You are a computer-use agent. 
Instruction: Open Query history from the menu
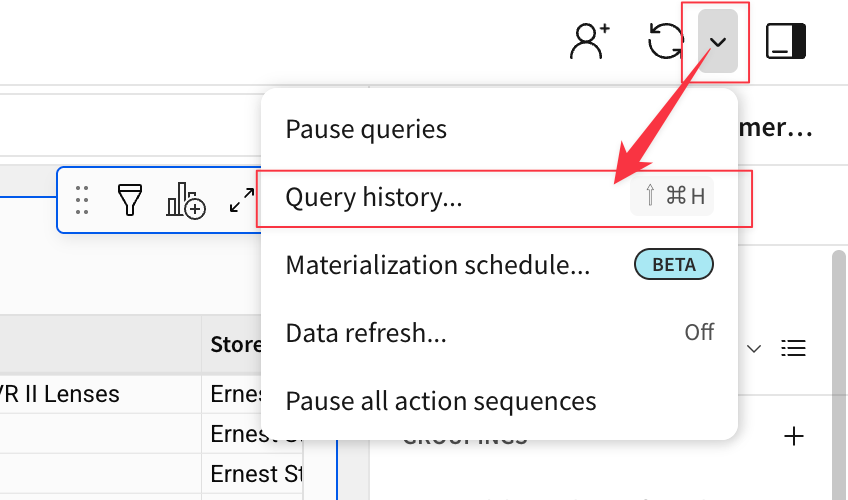[x=374, y=197]
